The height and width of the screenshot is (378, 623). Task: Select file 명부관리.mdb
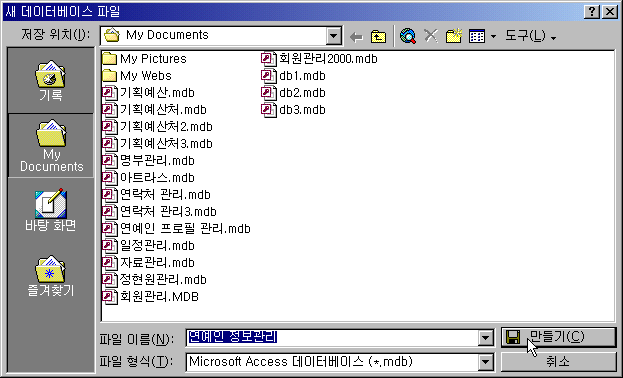(x=148, y=161)
